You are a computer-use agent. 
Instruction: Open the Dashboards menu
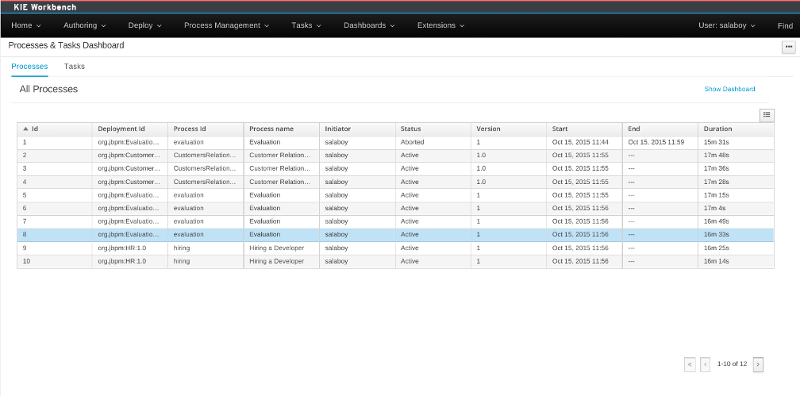pyautogui.click(x=369, y=26)
